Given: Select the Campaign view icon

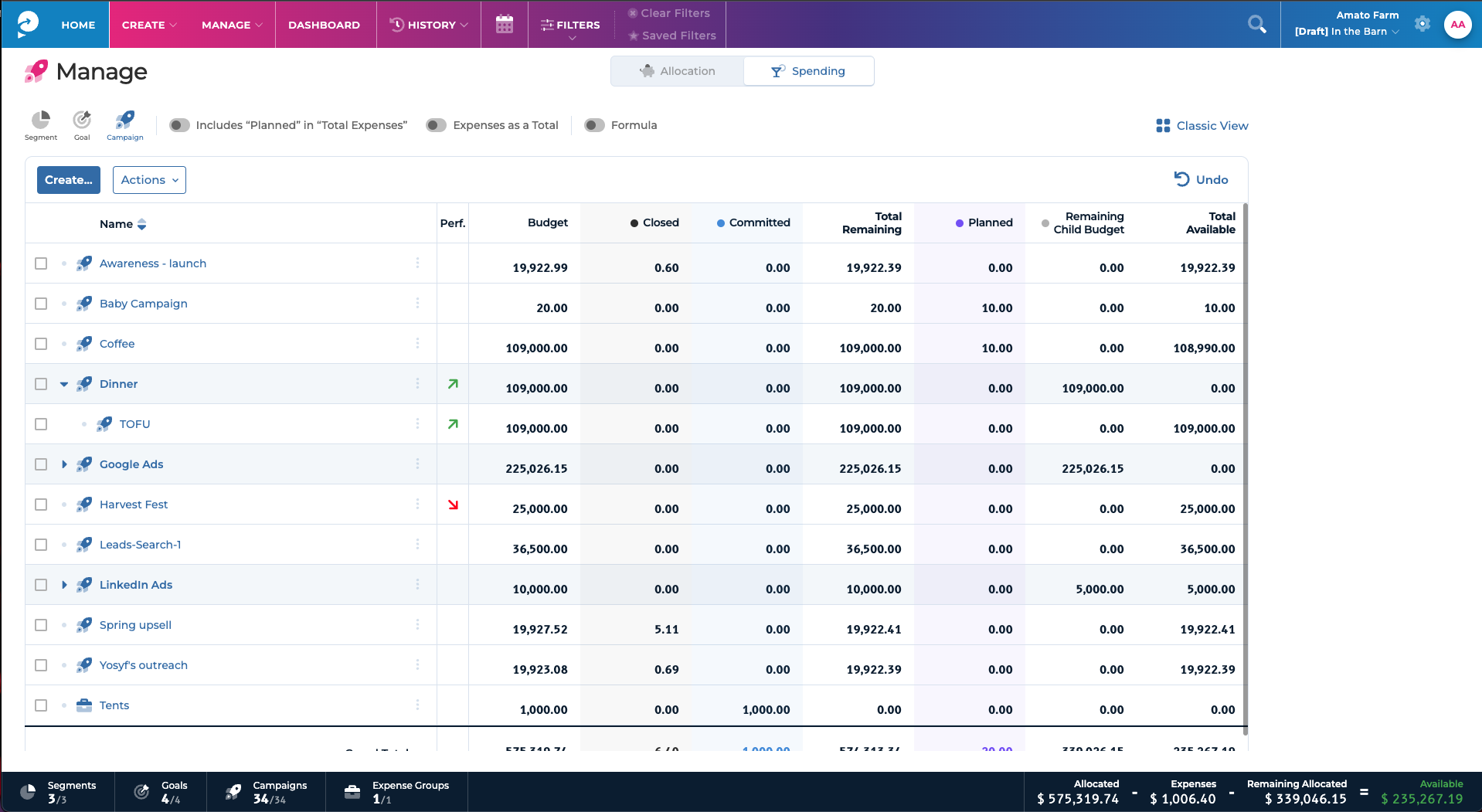Looking at the screenshot, I should (124, 125).
